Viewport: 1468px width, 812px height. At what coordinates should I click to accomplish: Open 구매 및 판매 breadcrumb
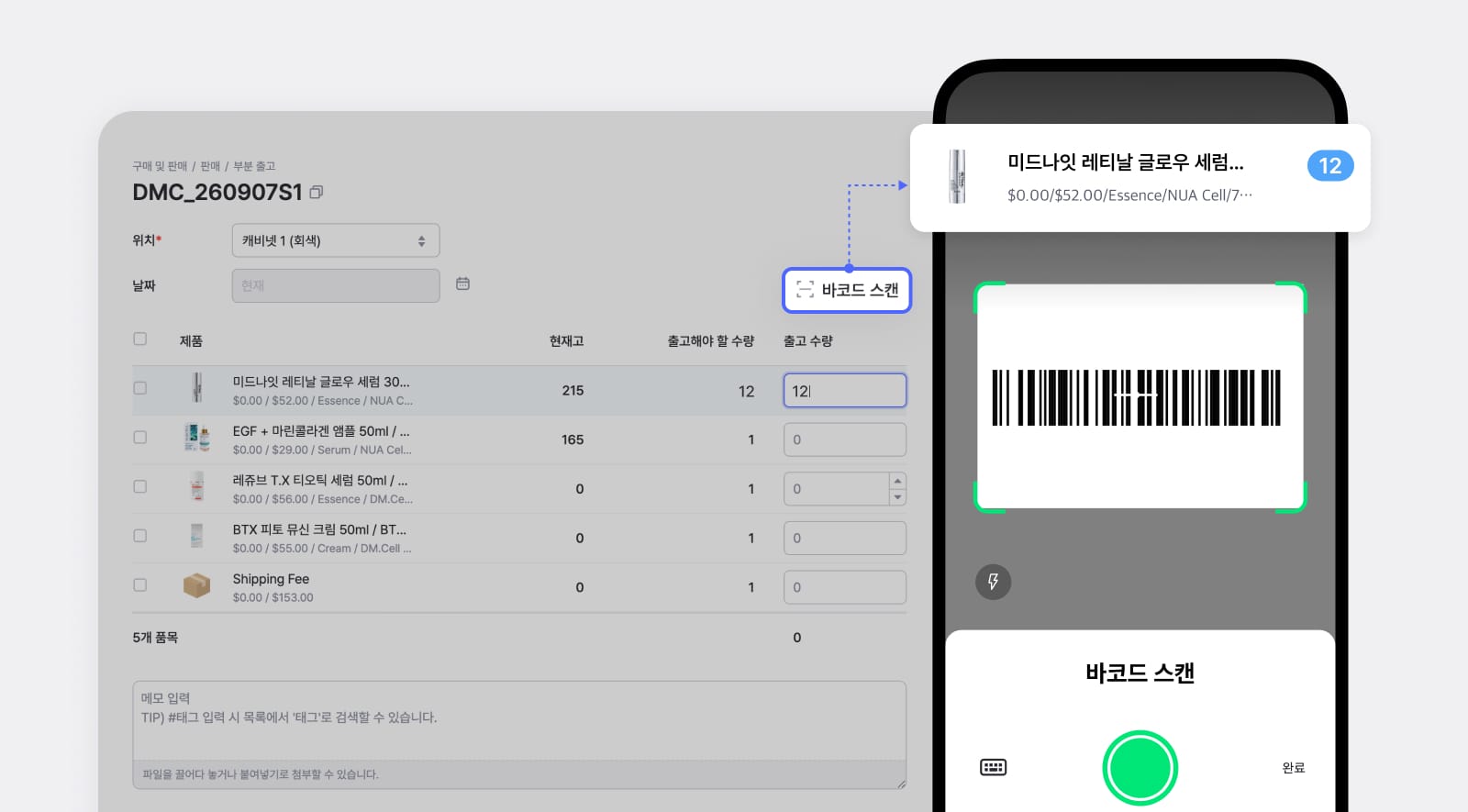(x=160, y=166)
